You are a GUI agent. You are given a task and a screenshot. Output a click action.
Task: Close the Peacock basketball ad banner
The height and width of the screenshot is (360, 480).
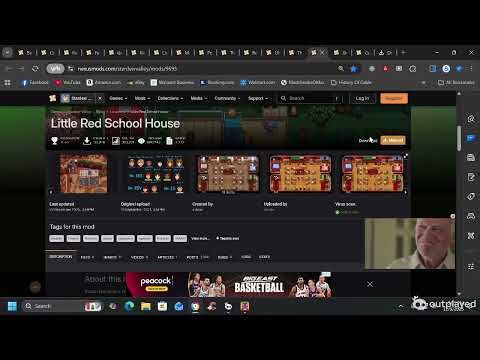370,284
